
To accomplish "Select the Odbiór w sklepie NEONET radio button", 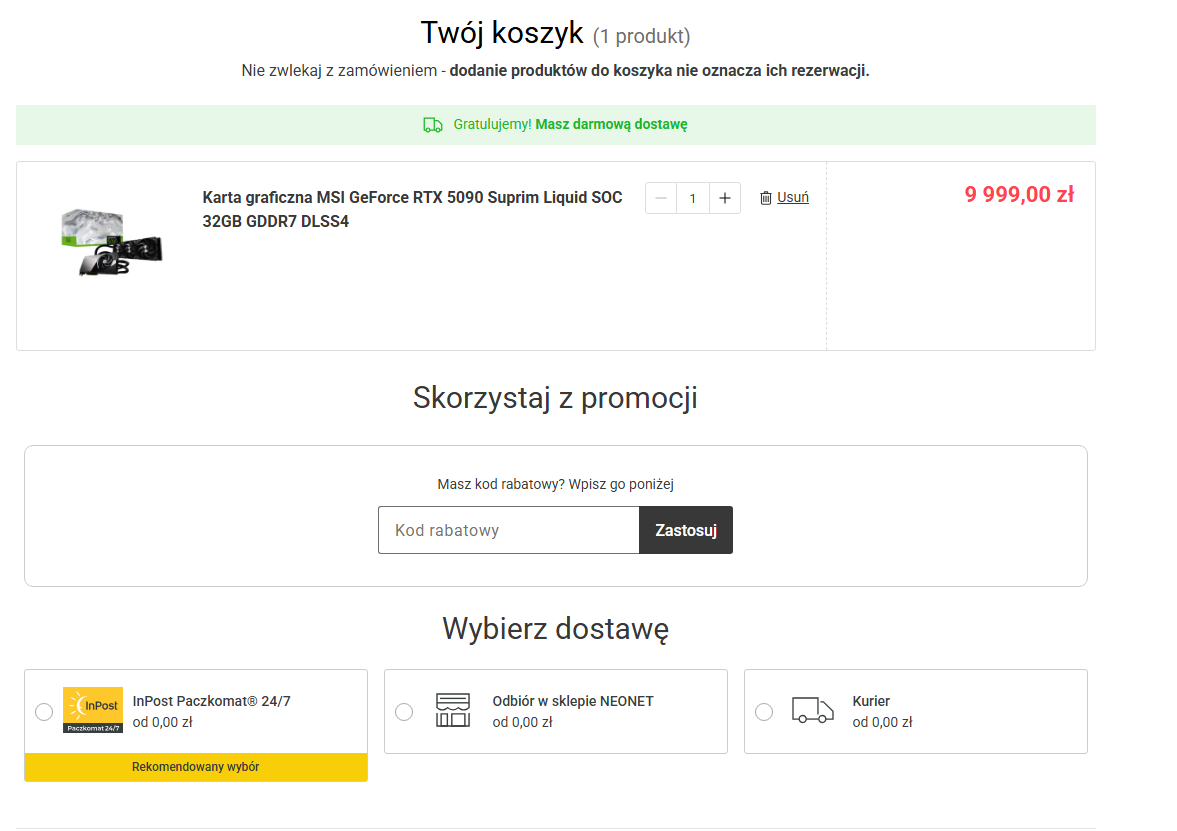I will [404, 712].
